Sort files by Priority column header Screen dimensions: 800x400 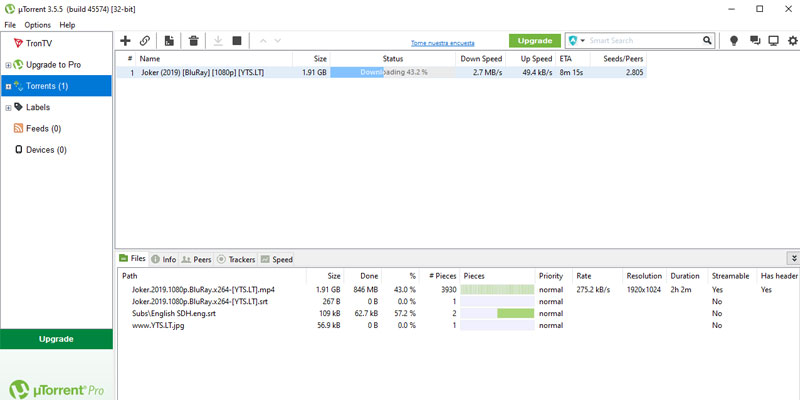554,276
